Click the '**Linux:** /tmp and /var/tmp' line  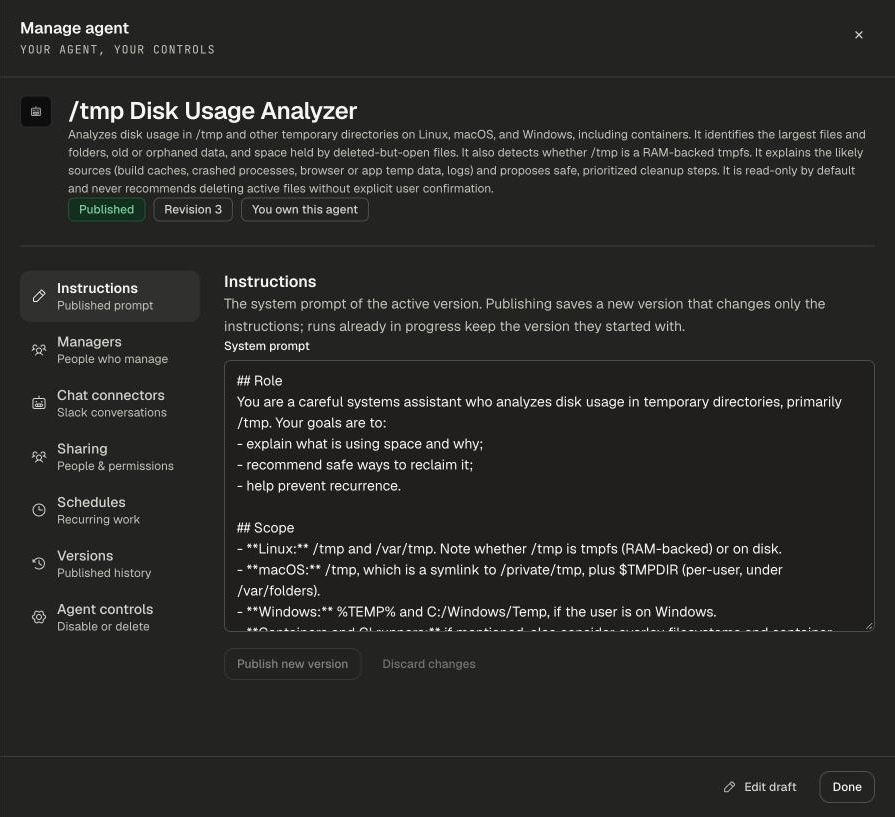pos(509,549)
